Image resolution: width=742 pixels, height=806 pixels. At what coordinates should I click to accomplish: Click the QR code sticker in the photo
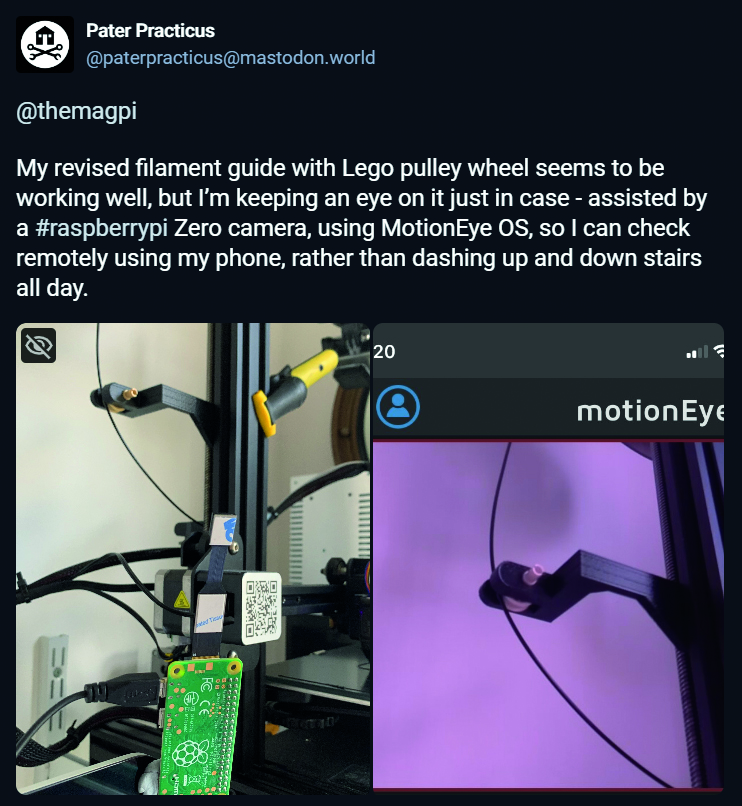(x=262, y=609)
